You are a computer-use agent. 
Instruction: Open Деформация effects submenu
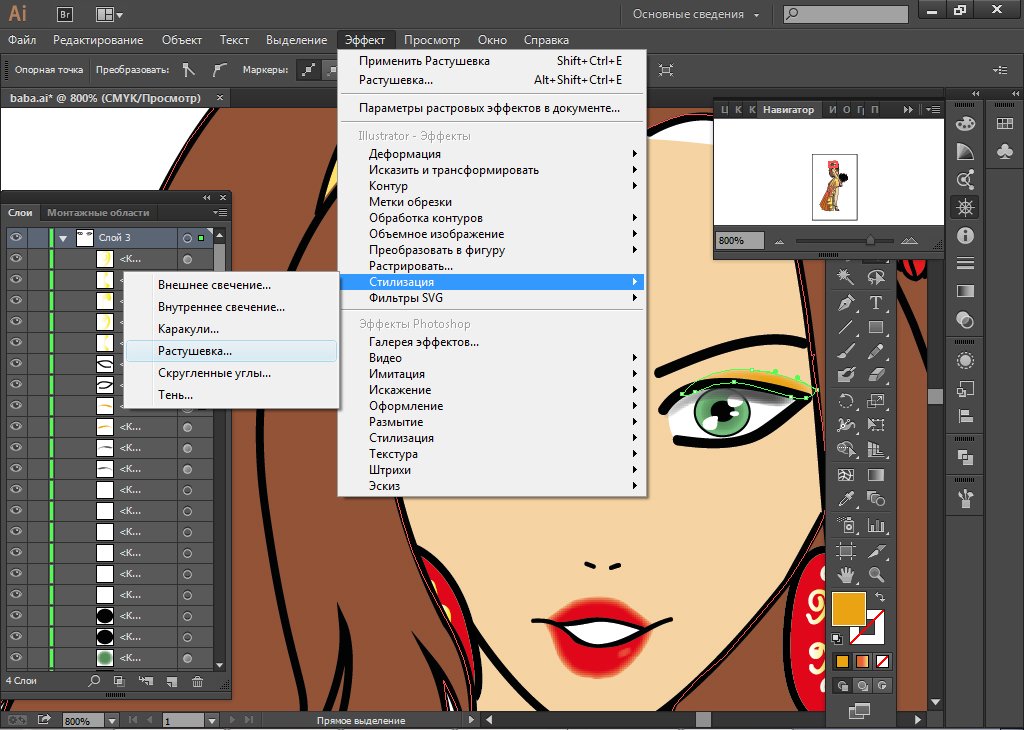[492, 154]
